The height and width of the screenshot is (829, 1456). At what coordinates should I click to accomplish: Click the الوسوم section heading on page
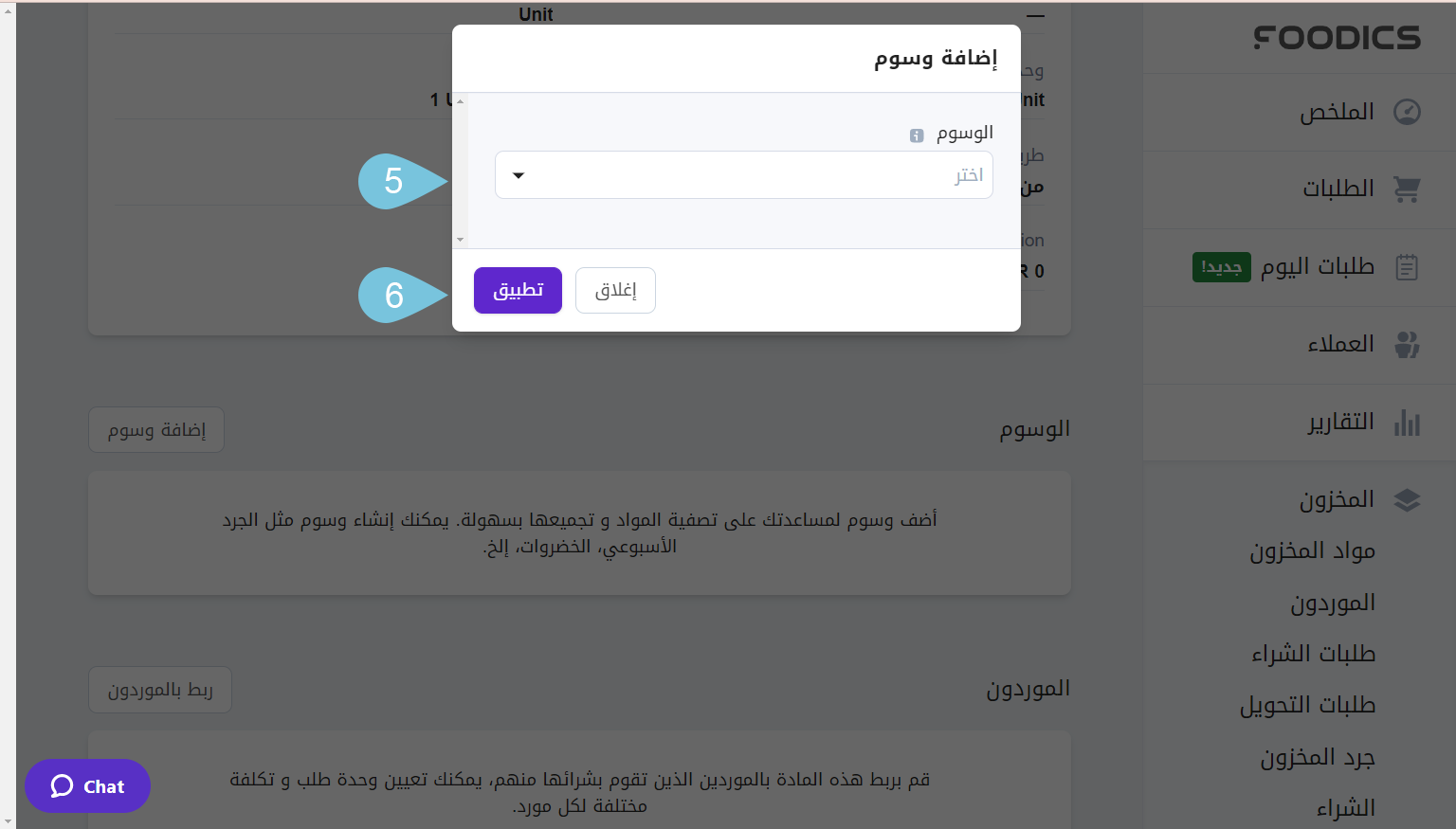[x=1035, y=429]
